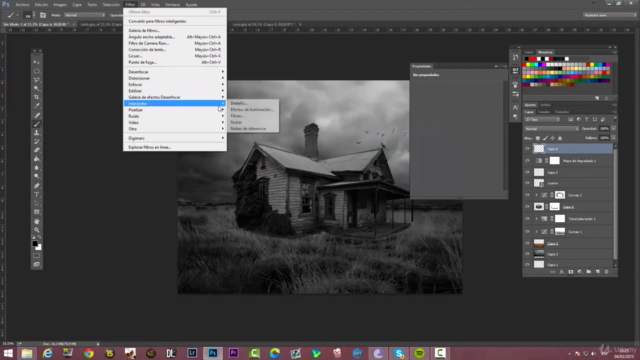Select the Move tool
This screenshot has height=360, width=640.
[x=37, y=62]
